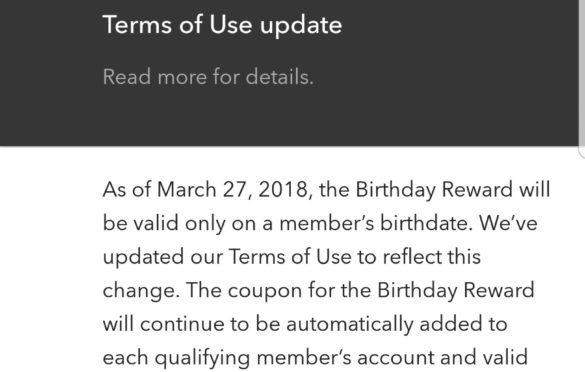Click the word "change." starting the fourth line
585x372 pixels.
pyautogui.click(x=141, y=291)
